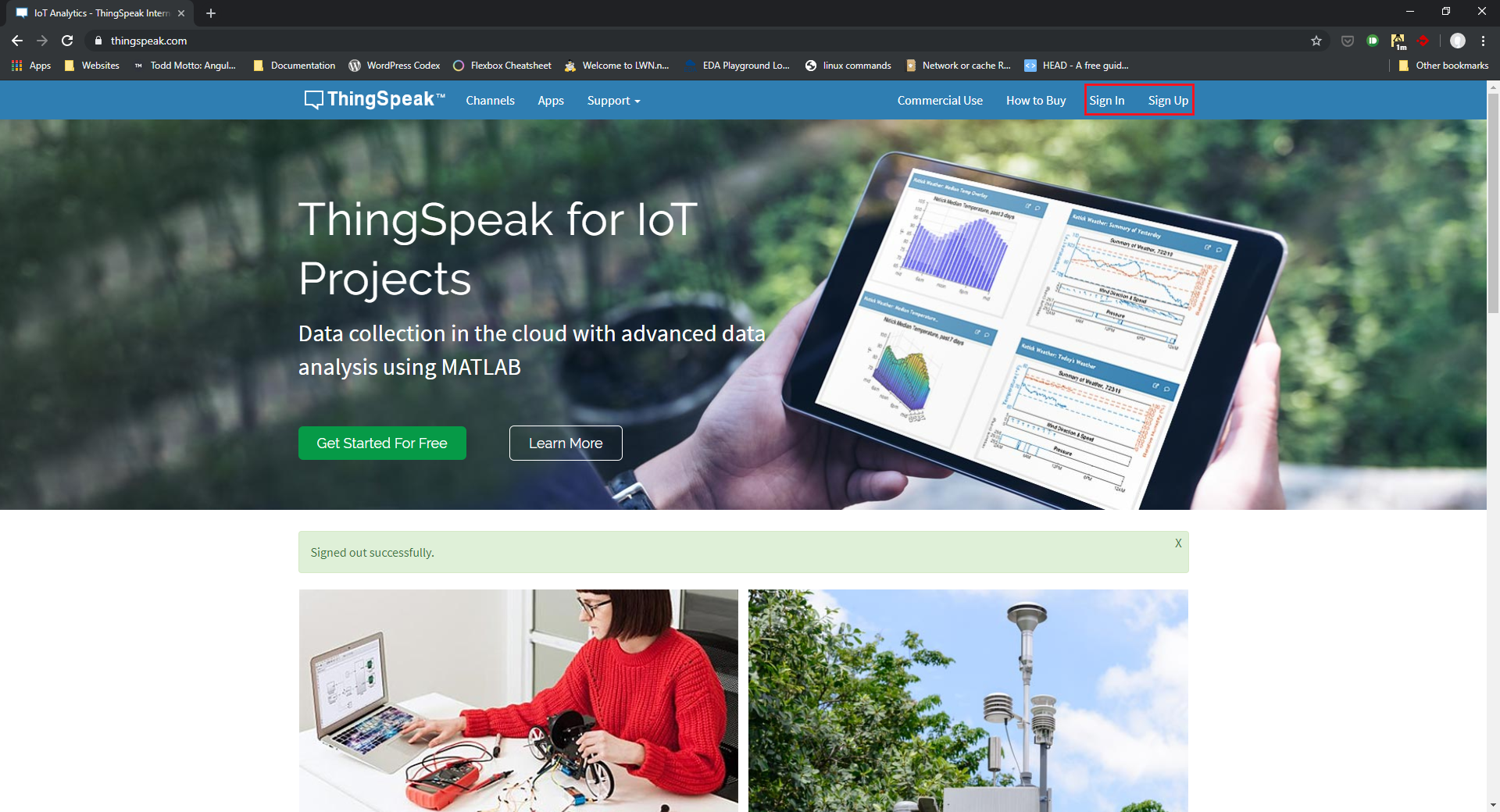Open the Network or cache bookmark
This screenshot has height=812, width=1500.
pos(958,66)
